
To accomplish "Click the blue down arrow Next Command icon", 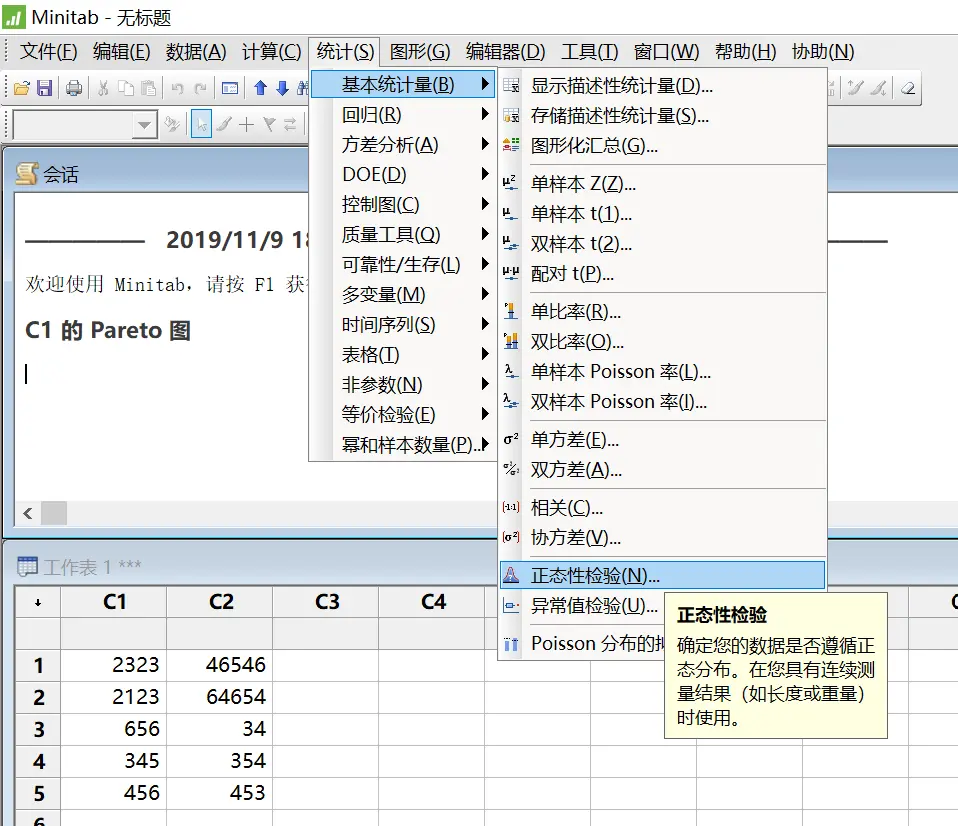I will click(x=282, y=89).
